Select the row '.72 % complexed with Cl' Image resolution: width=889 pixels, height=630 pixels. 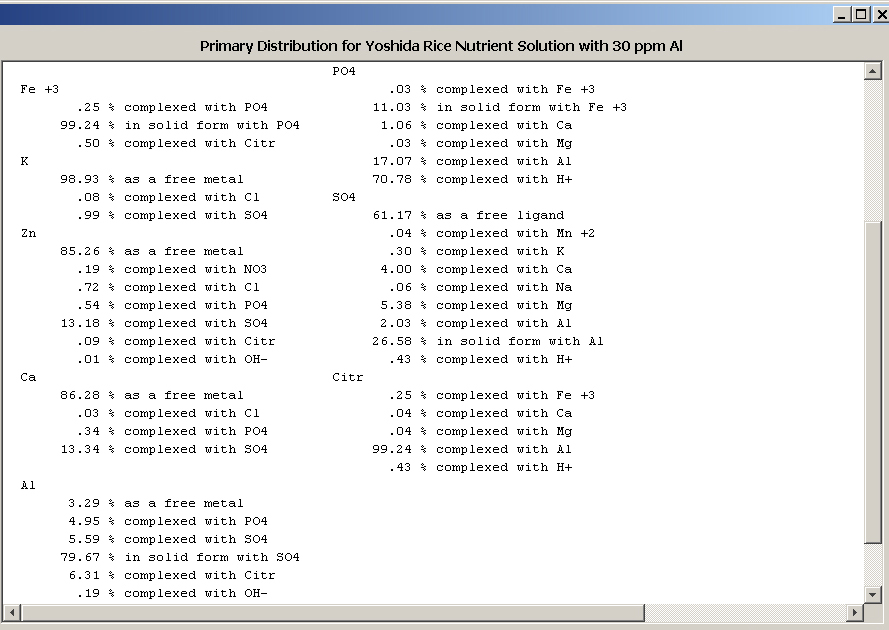(168, 287)
